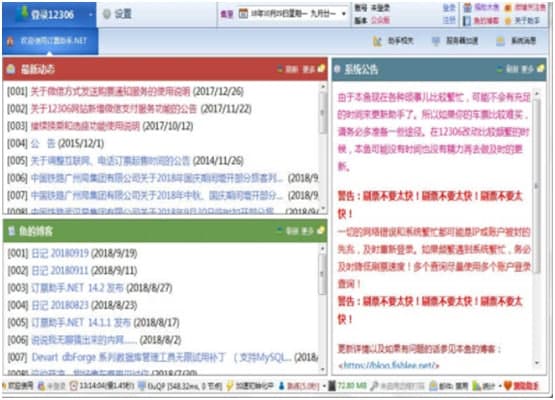Click the icon beside 助手相关
The image size is (555, 400).
pyautogui.click(x=377, y=41)
